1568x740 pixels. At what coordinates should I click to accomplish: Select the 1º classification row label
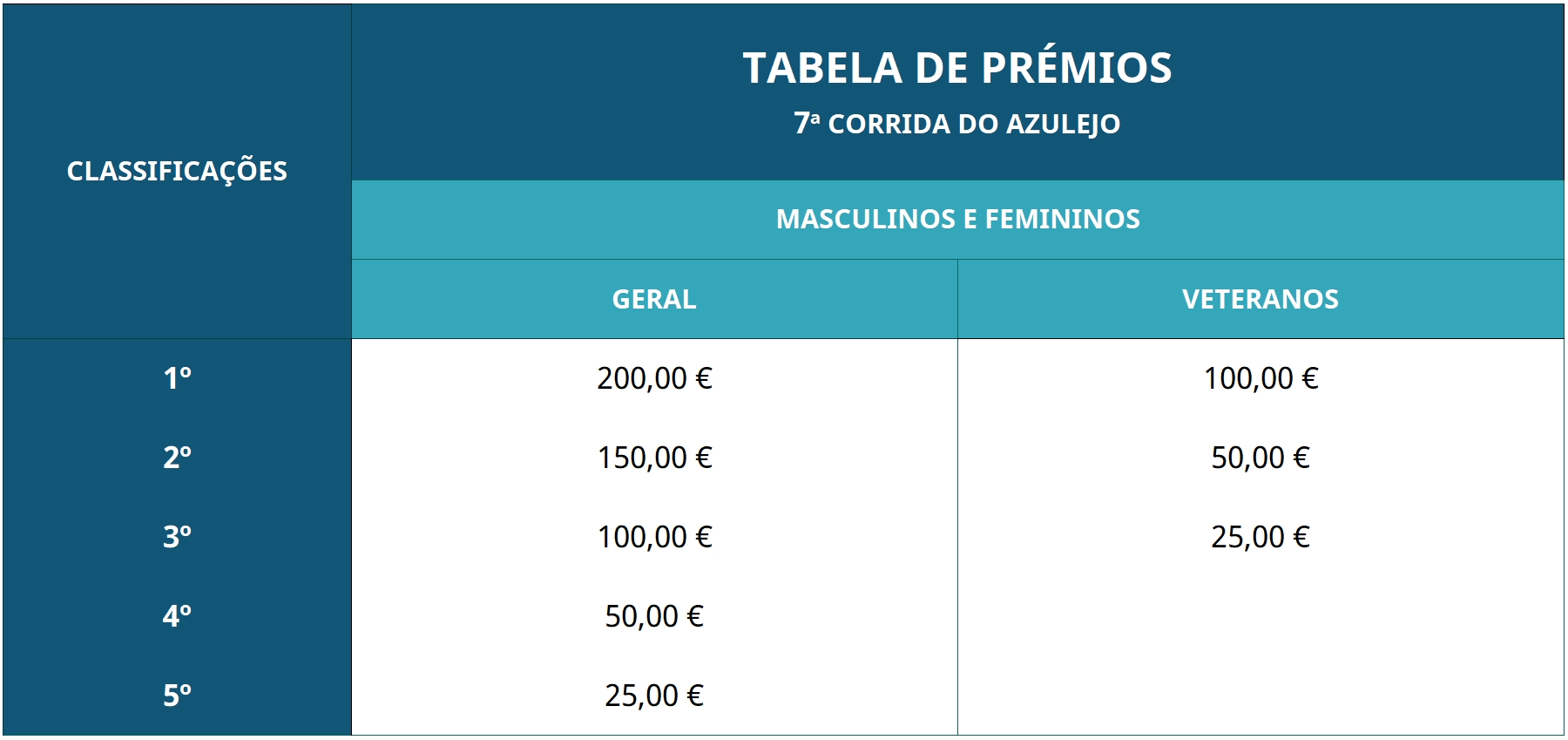[177, 378]
